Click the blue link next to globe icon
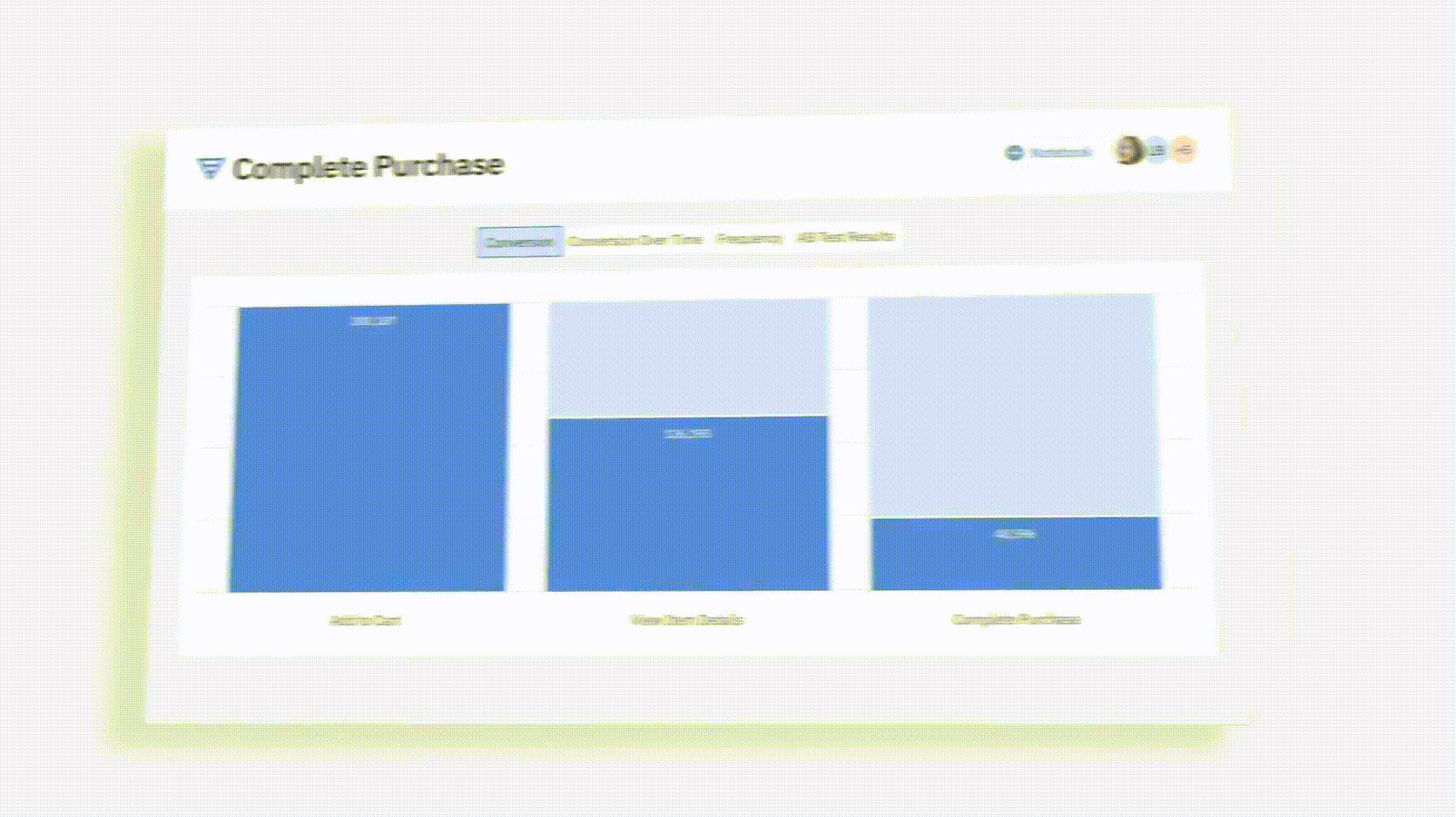 1059,153
